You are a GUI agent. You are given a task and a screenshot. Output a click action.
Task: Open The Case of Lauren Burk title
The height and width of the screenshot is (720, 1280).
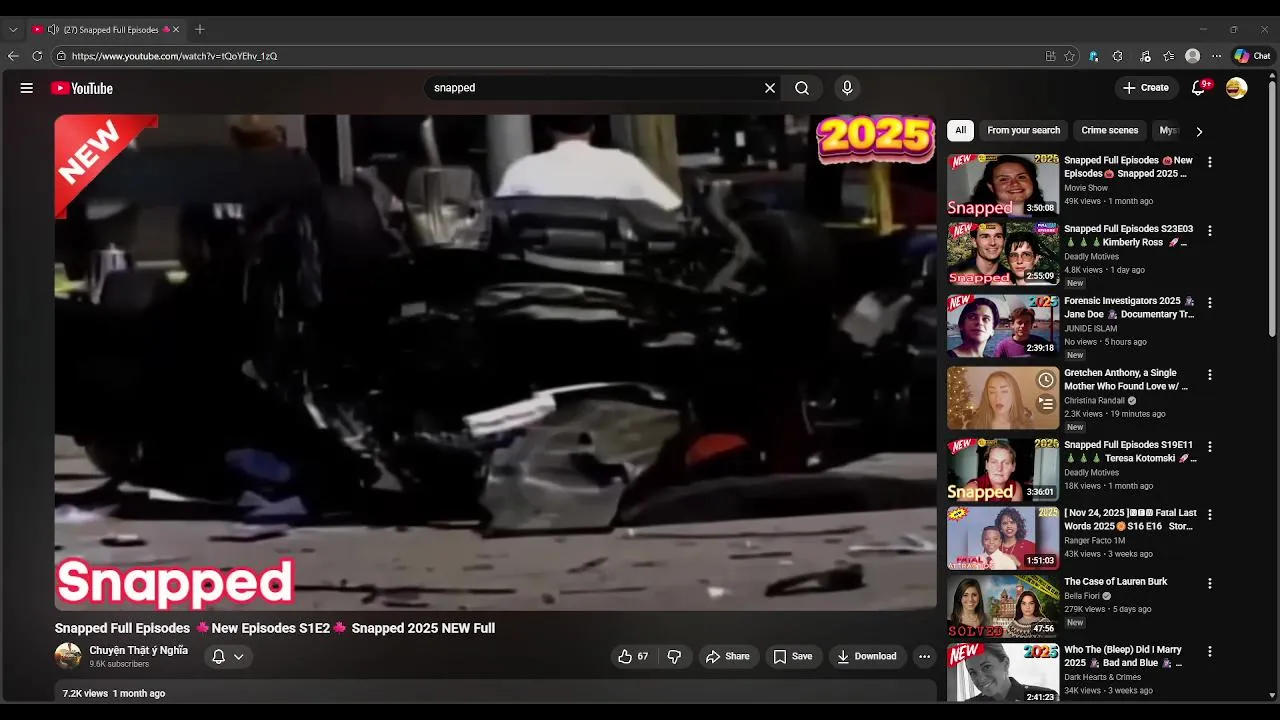coord(1115,581)
